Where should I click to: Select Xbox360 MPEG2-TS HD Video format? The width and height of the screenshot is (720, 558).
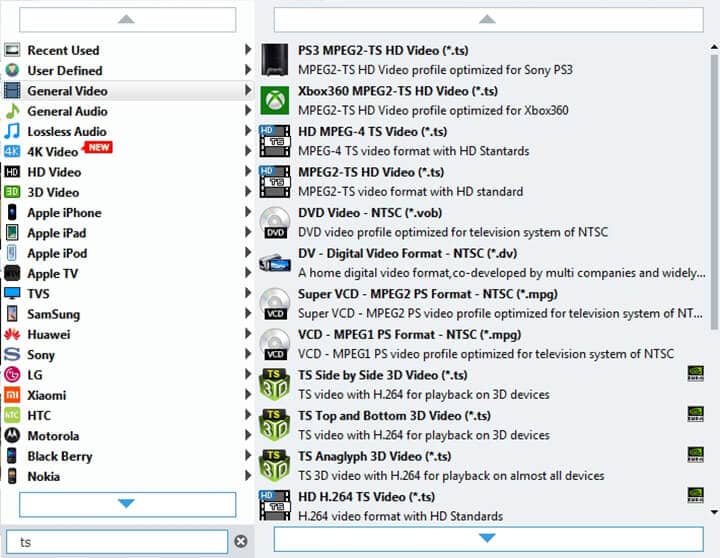point(481,101)
